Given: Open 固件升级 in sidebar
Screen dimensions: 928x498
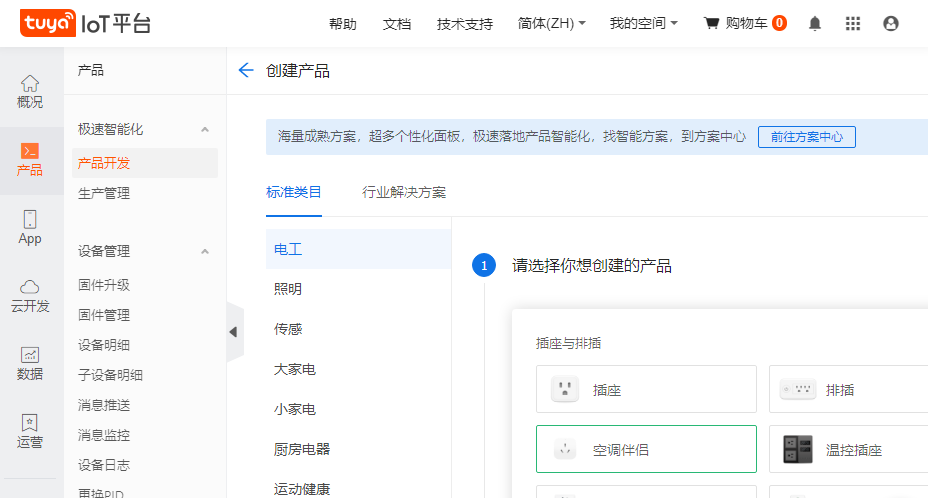Looking at the screenshot, I should 104,285.
